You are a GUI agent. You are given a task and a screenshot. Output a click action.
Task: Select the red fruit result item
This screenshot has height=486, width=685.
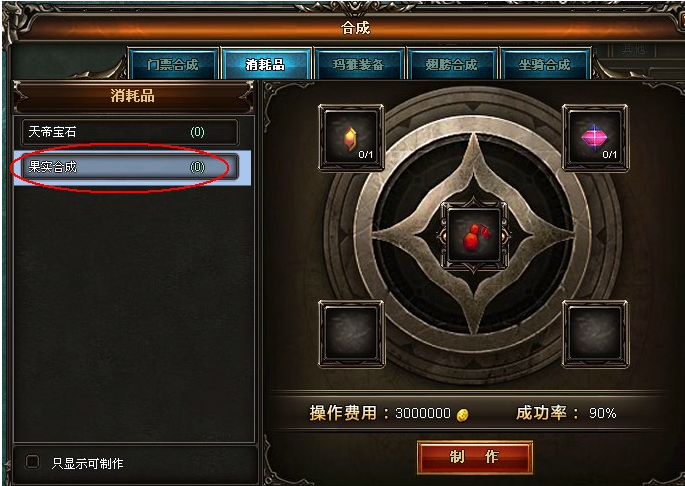(474, 236)
